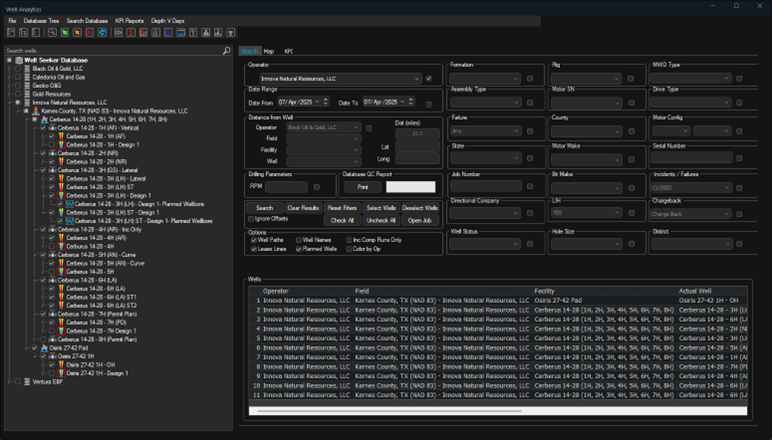
Task: Expand the Ventura E&P tree node
Action: [10, 381]
